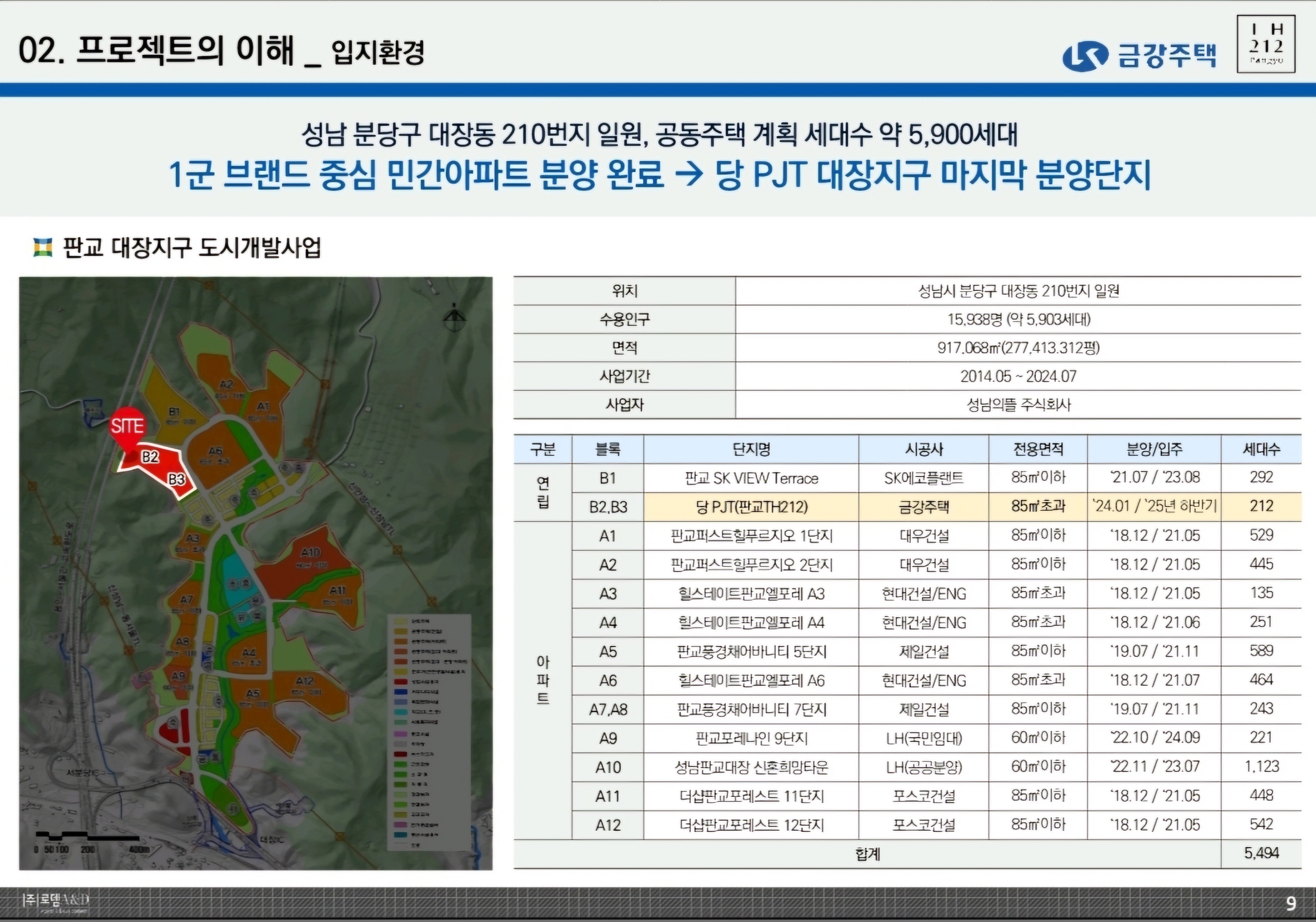Click the 시공사 column header
Image resolution: width=1316 pixels, height=922 pixels.
[x=924, y=449]
